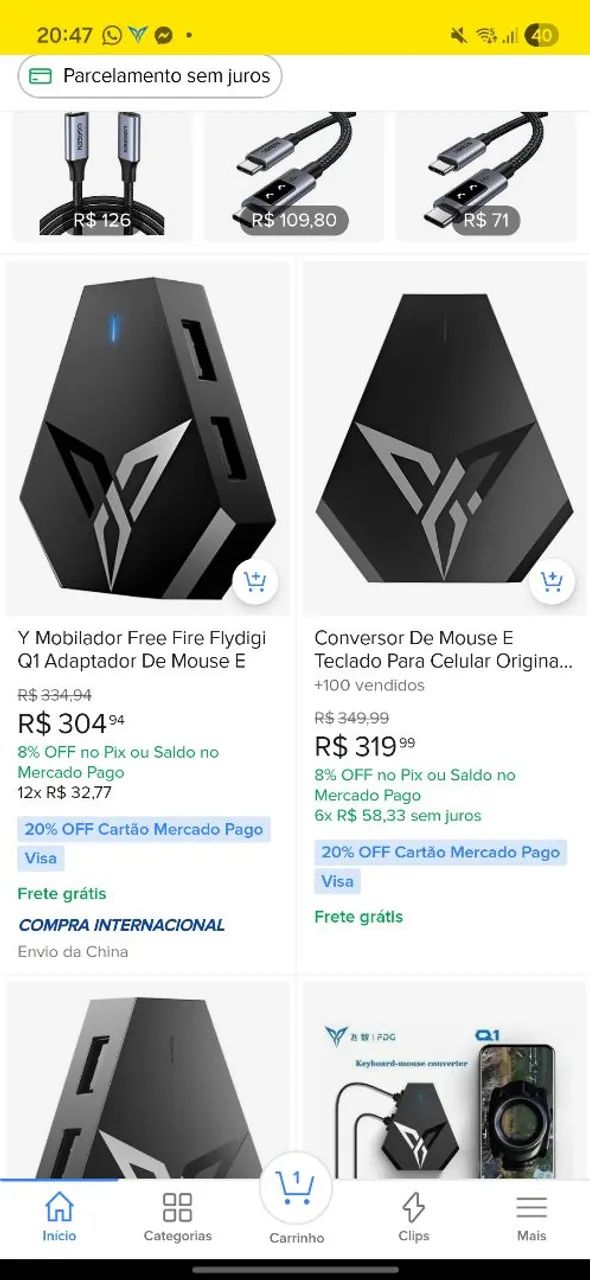The width and height of the screenshot is (590, 1280).
Task: Toggle the Parcelamento sem juros filter
Action: click(x=148, y=75)
